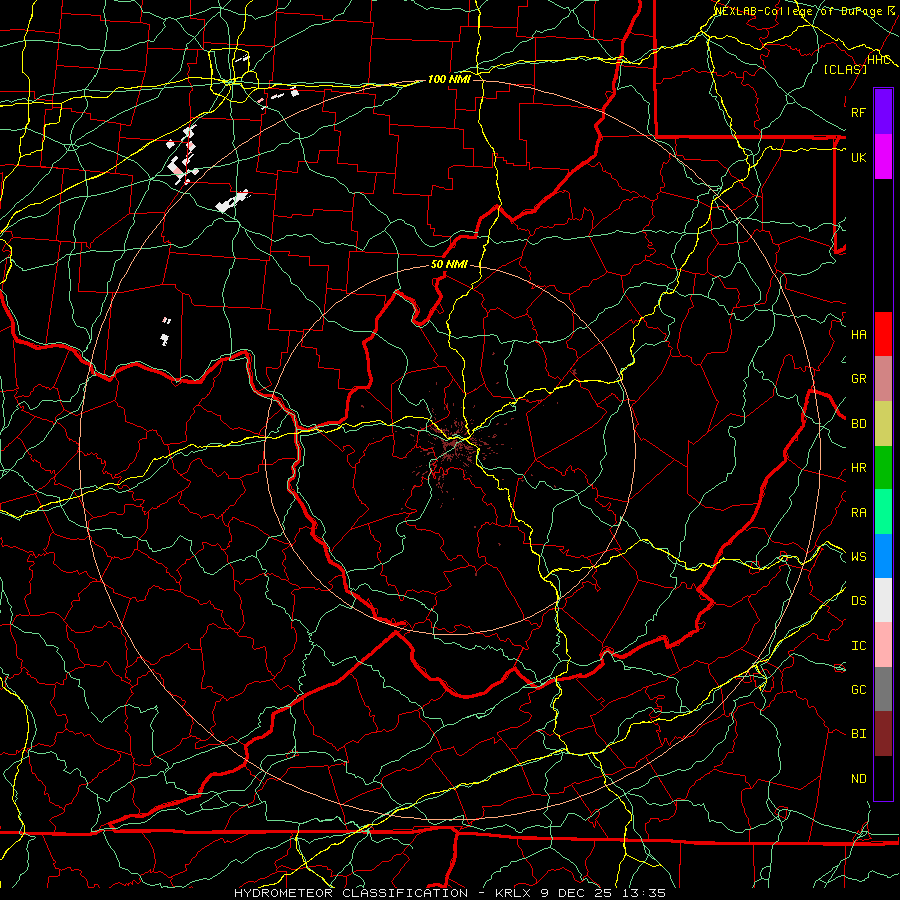Viewport: 900px width, 900px height.
Task: Click the IC legend label
Action: (859, 646)
